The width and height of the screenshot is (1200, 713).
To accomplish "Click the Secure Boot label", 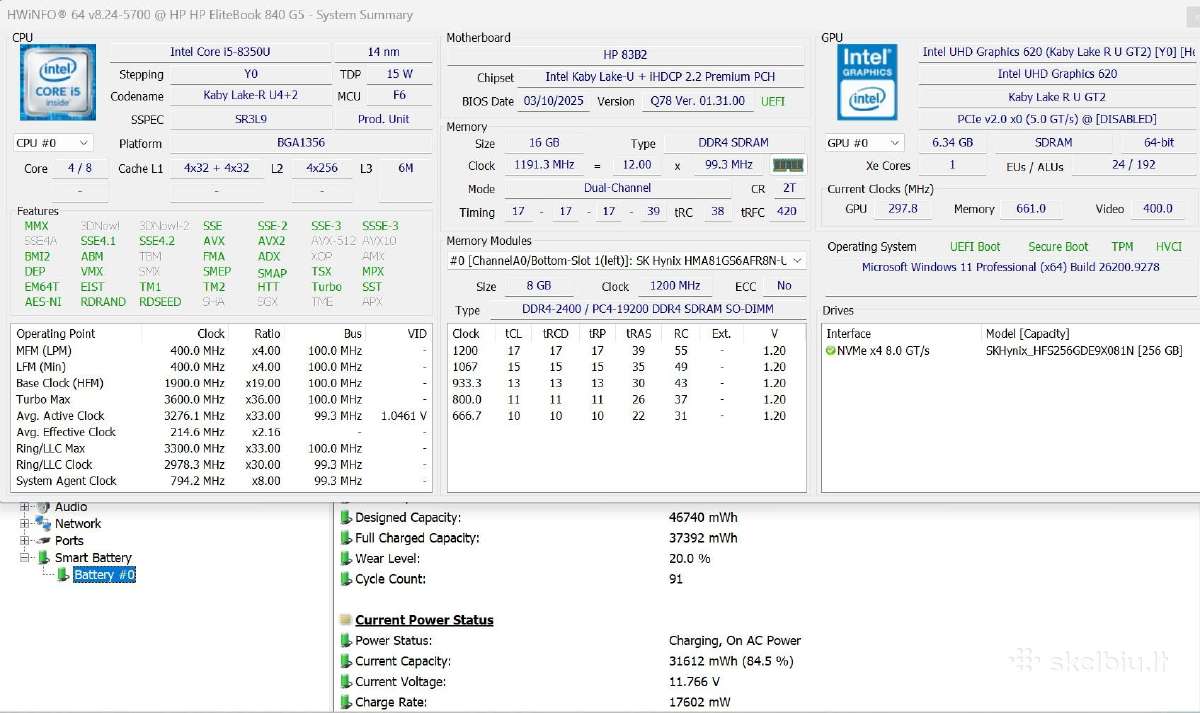I will 1058,247.
